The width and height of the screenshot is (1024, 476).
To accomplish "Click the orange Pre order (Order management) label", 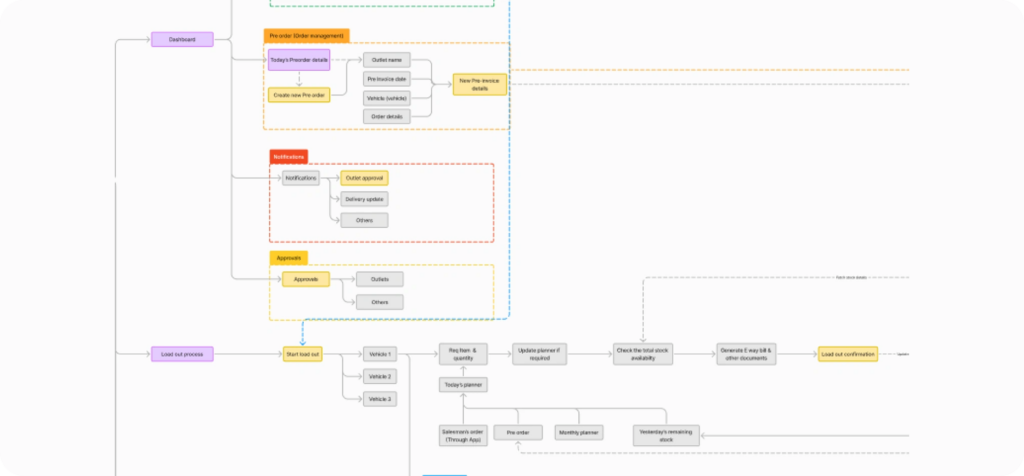I will [x=307, y=36].
